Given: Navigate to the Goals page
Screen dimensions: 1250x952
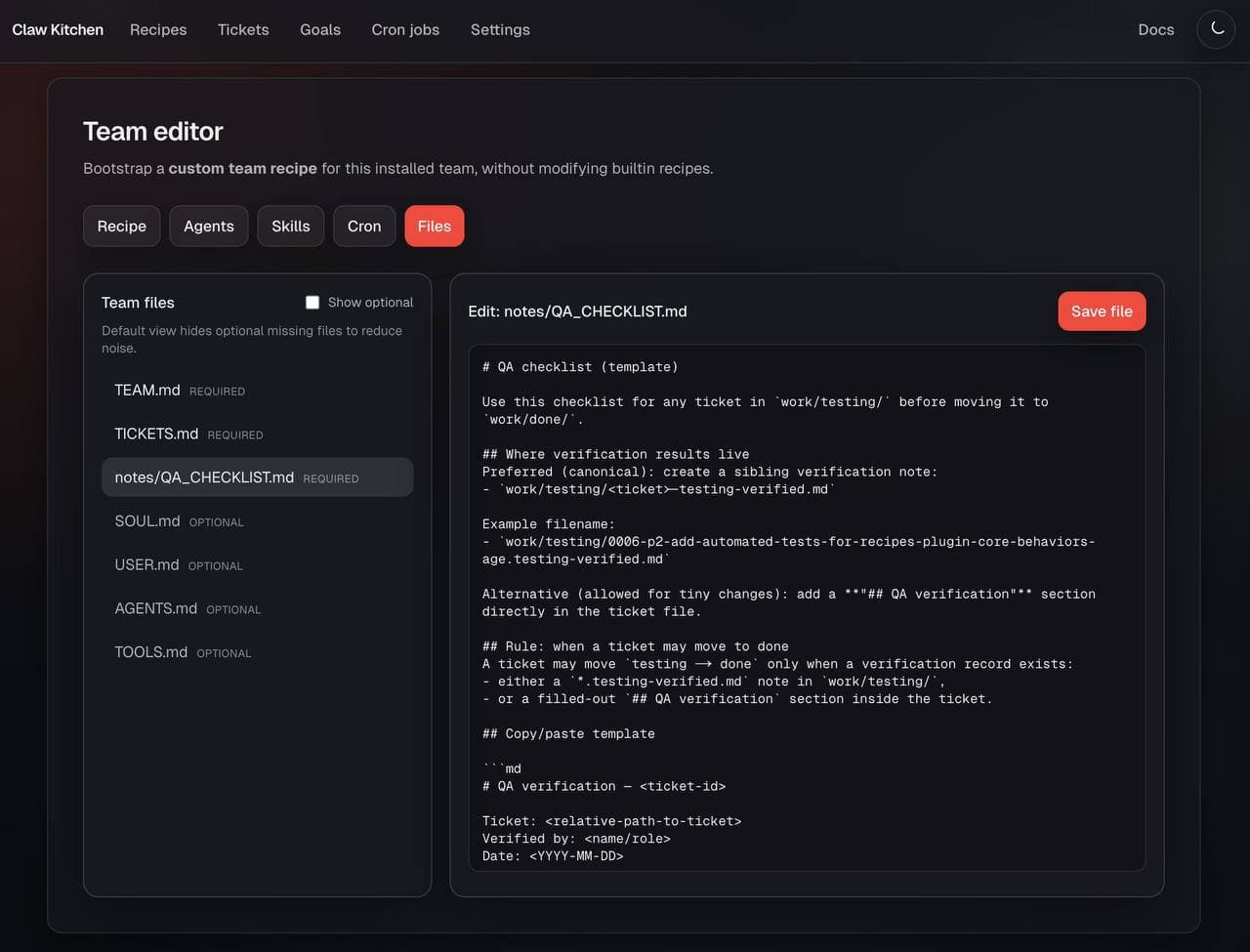Looking at the screenshot, I should click(x=320, y=29).
